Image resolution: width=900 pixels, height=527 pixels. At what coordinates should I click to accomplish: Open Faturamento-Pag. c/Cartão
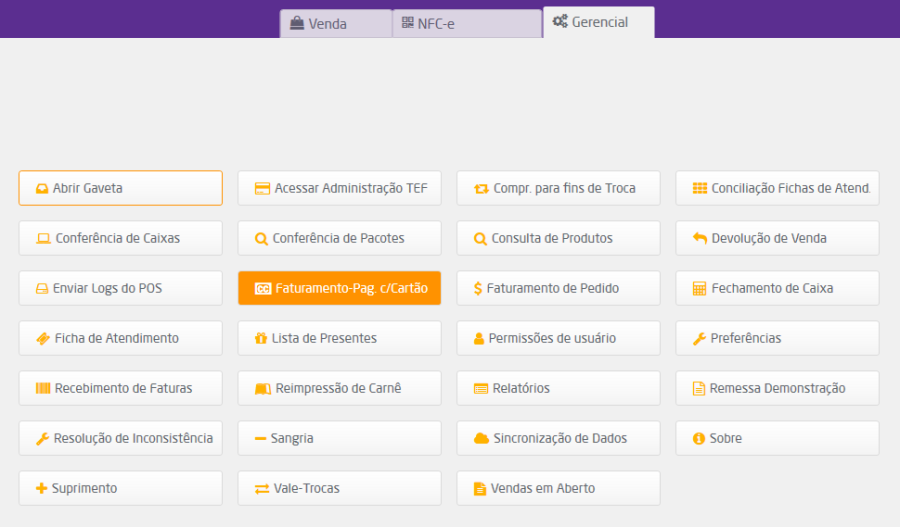click(x=339, y=288)
